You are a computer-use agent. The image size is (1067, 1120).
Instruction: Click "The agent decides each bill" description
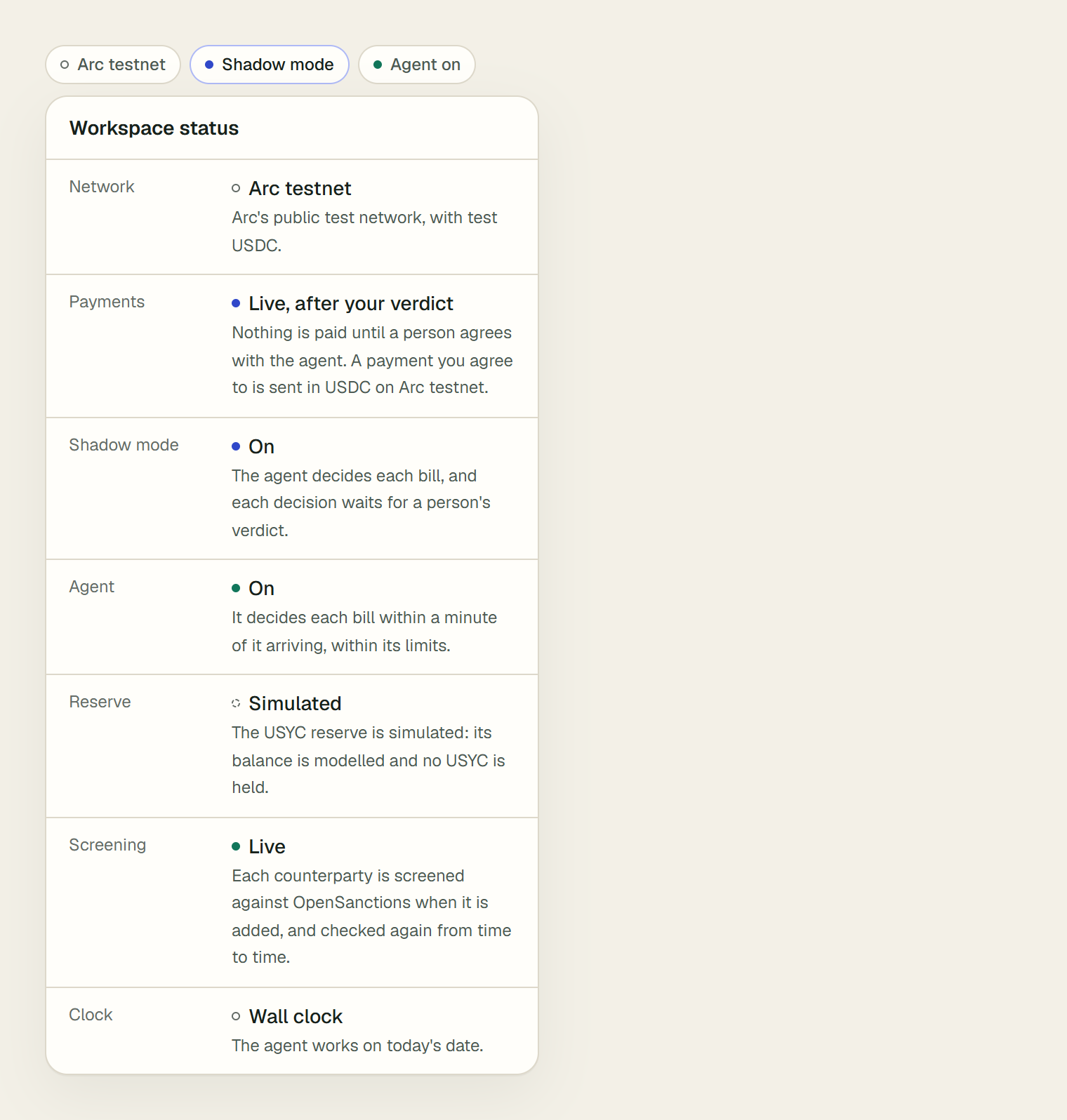[x=361, y=503]
